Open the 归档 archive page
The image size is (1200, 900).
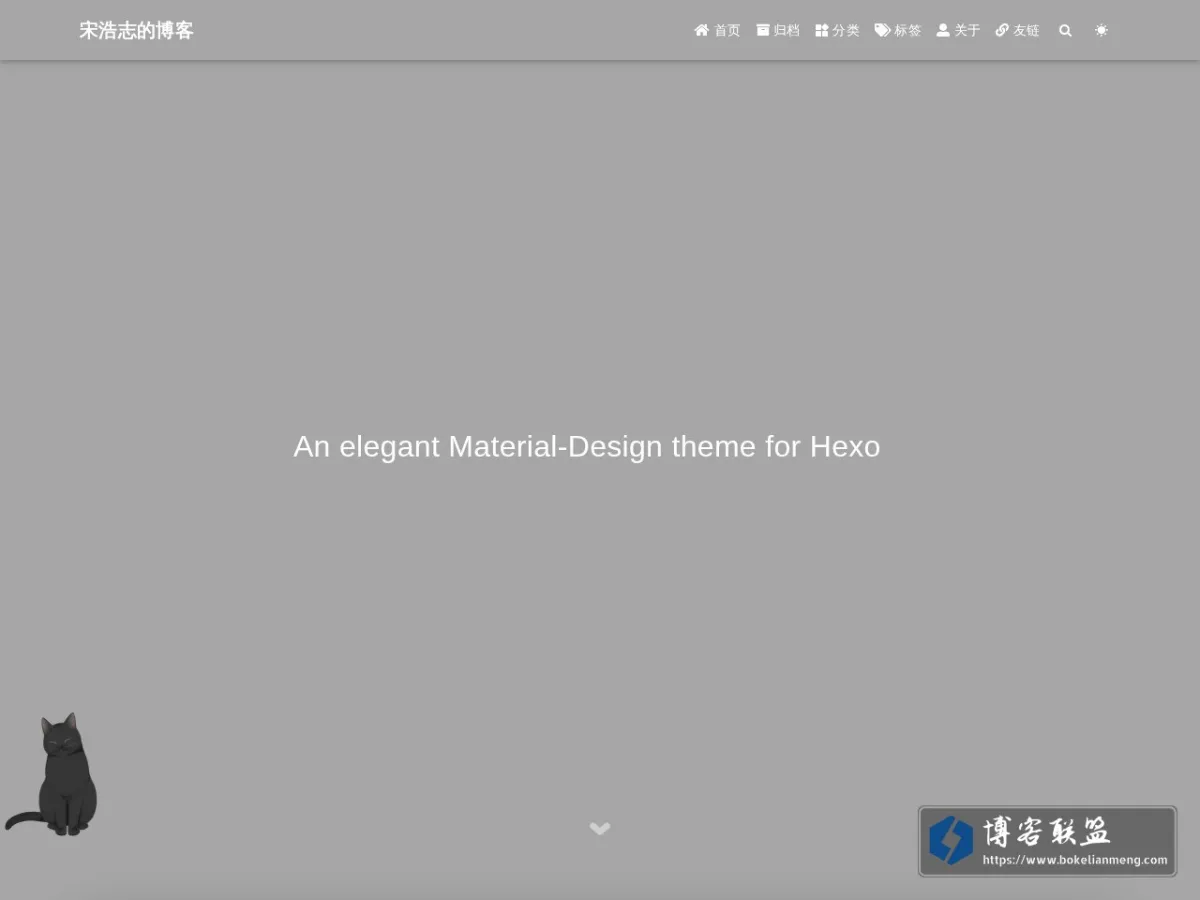pos(778,31)
